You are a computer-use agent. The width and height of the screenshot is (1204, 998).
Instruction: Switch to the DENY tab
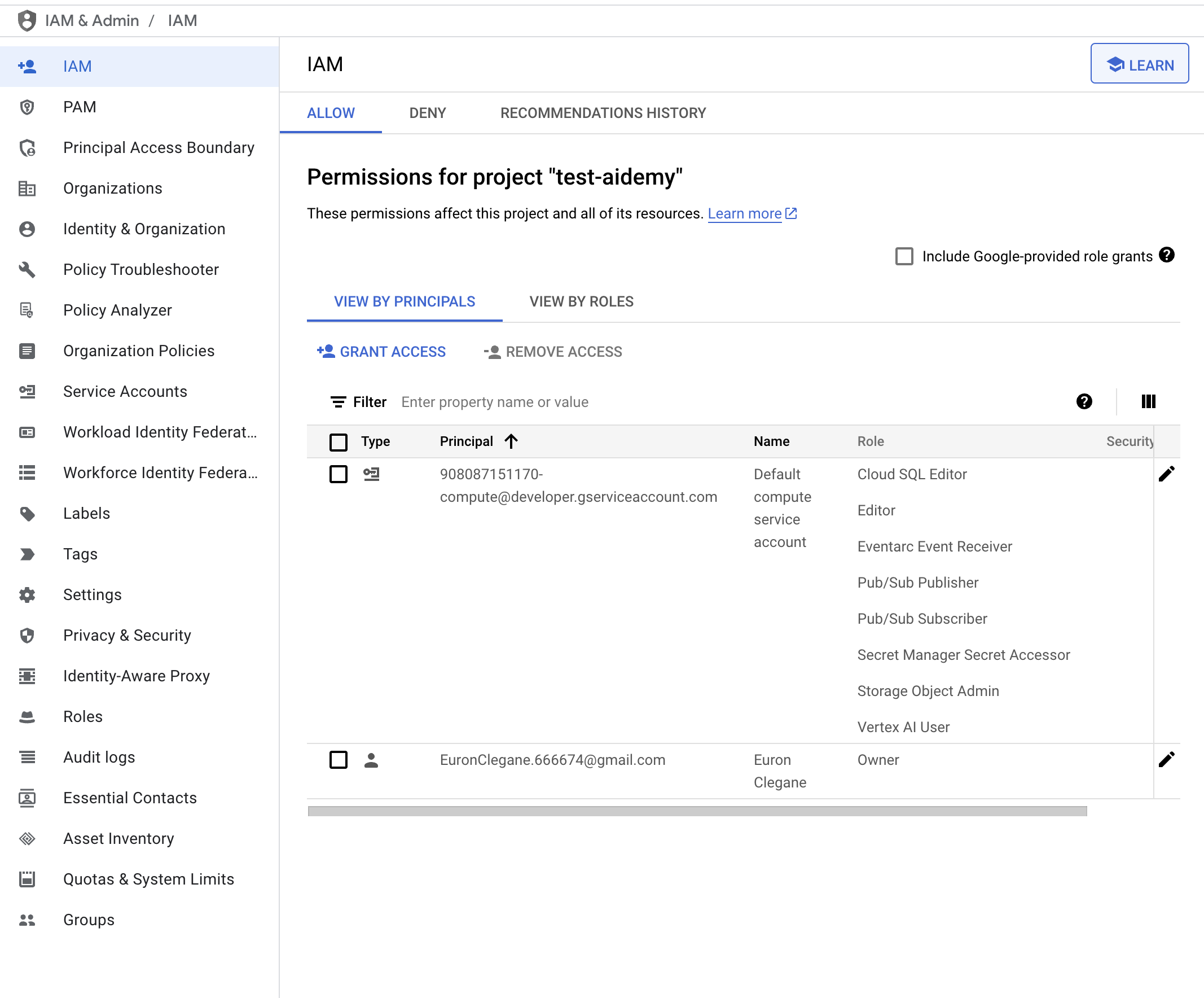coord(427,113)
